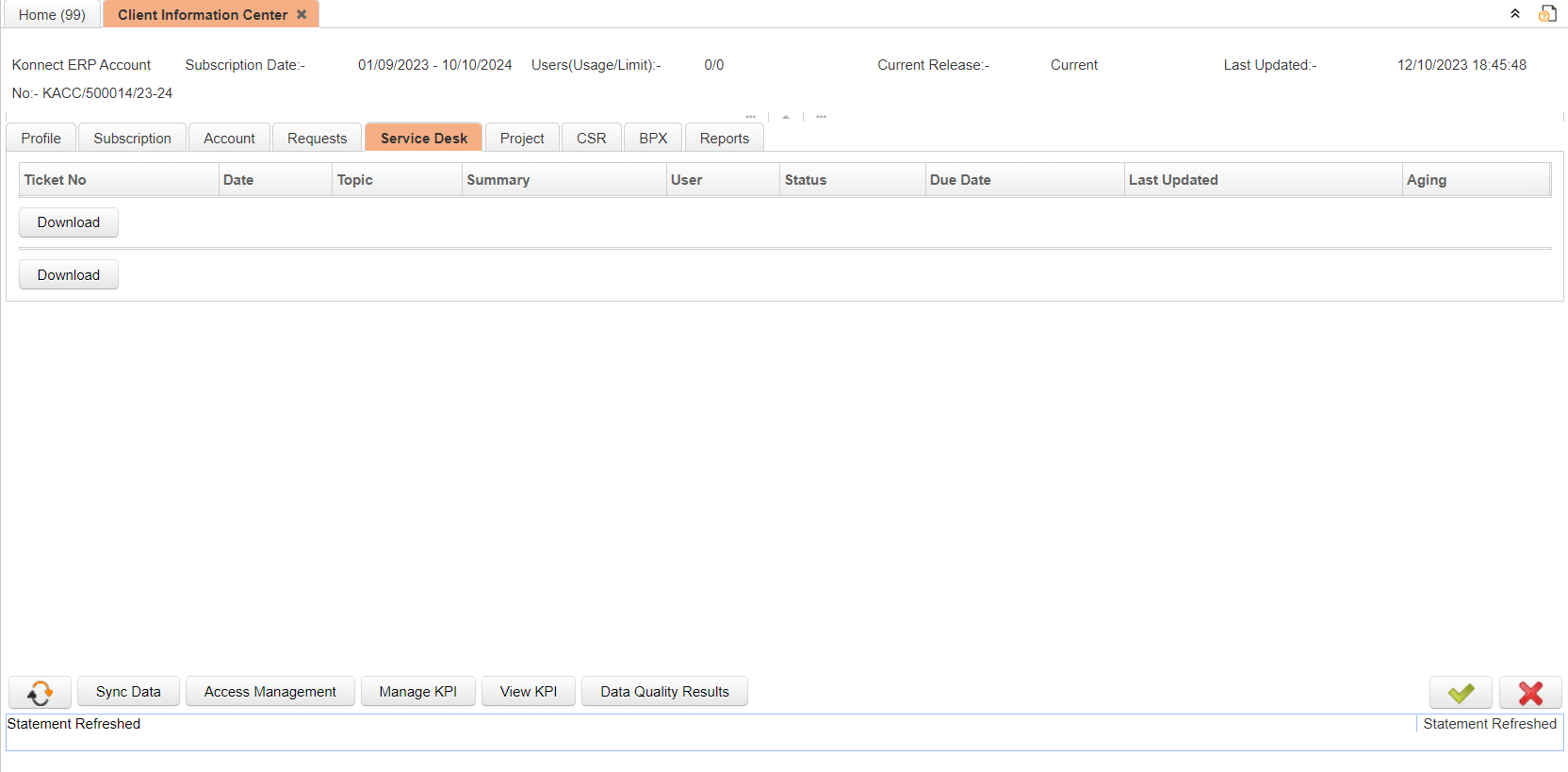Open the help document icon

1547,14
